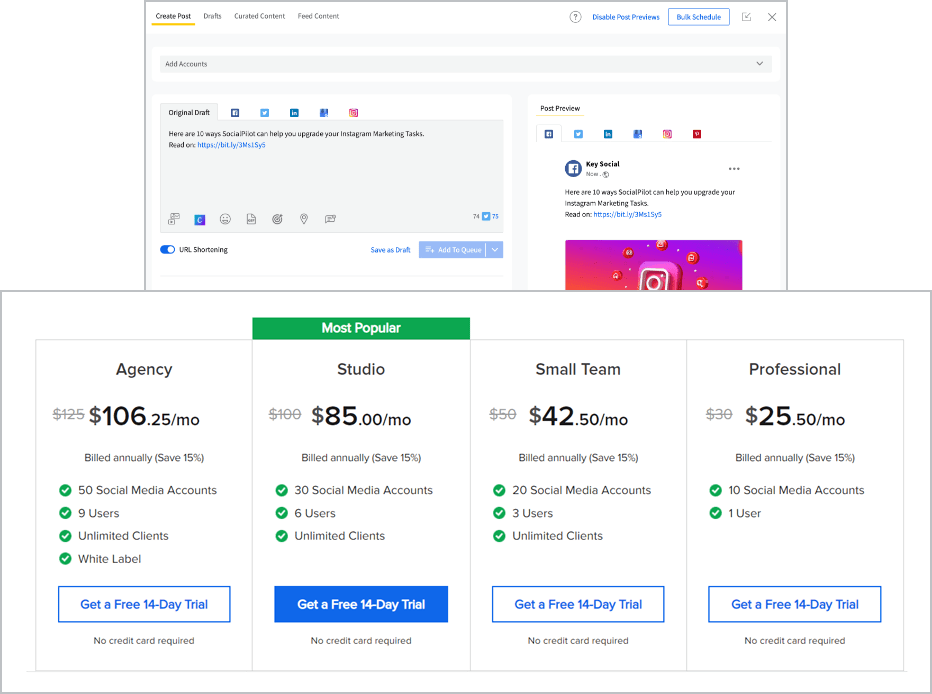This screenshot has width=932, height=694.
Task: Click the Twitter character count icon
Action: (x=486, y=216)
